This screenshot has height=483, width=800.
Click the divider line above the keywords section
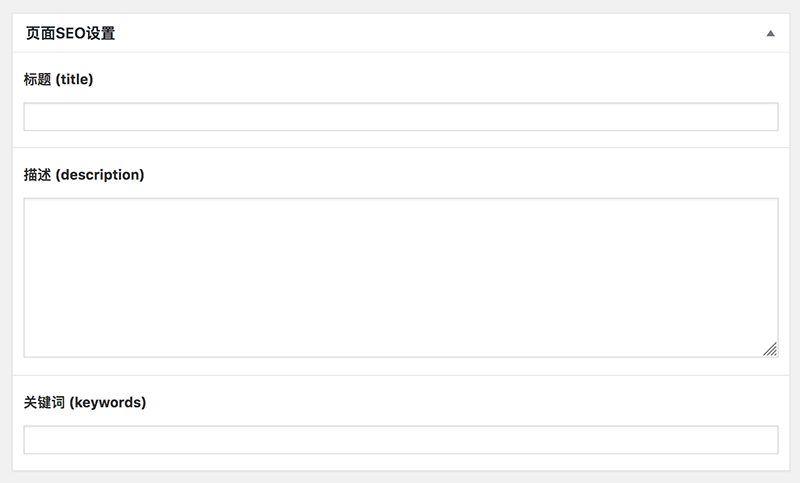(400, 376)
